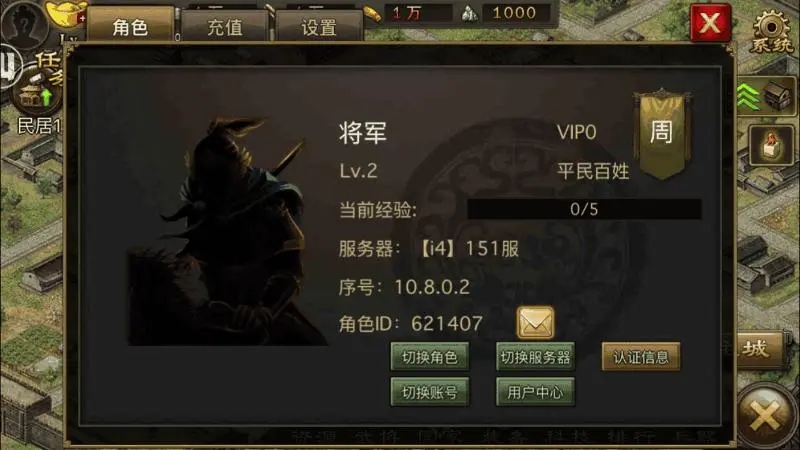Tap the player avatar portrait top-left

tap(24, 23)
